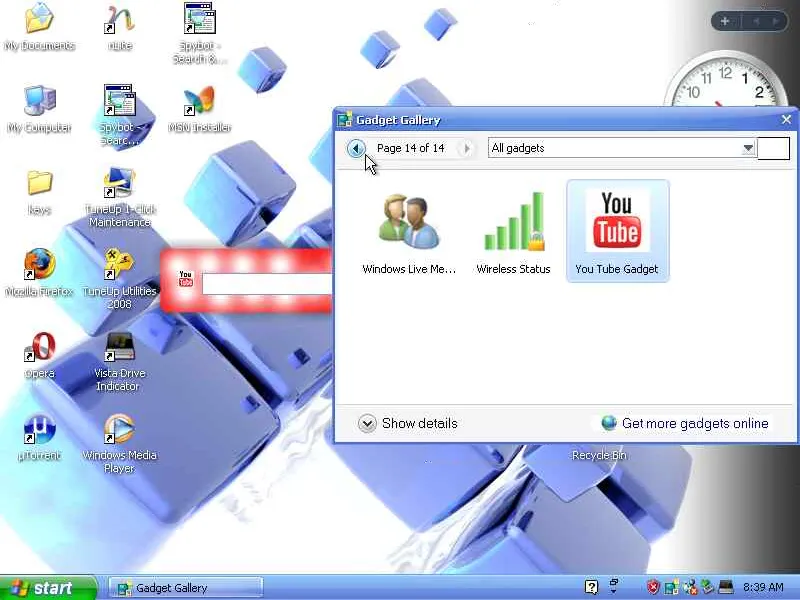Click Page 14 of 14 label
Viewport: 800px width, 600px height.
point(411,148)
